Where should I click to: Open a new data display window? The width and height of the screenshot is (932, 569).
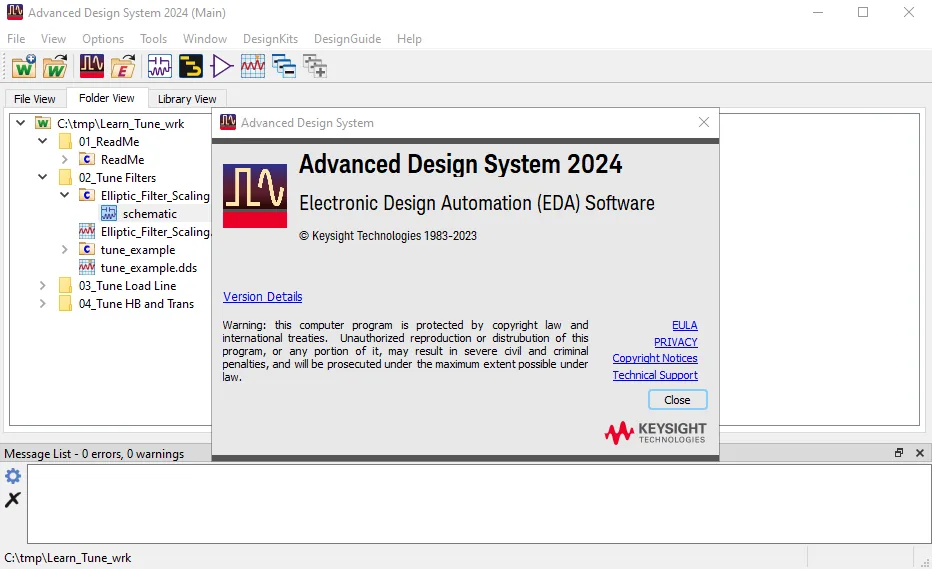tap(253, 66)
